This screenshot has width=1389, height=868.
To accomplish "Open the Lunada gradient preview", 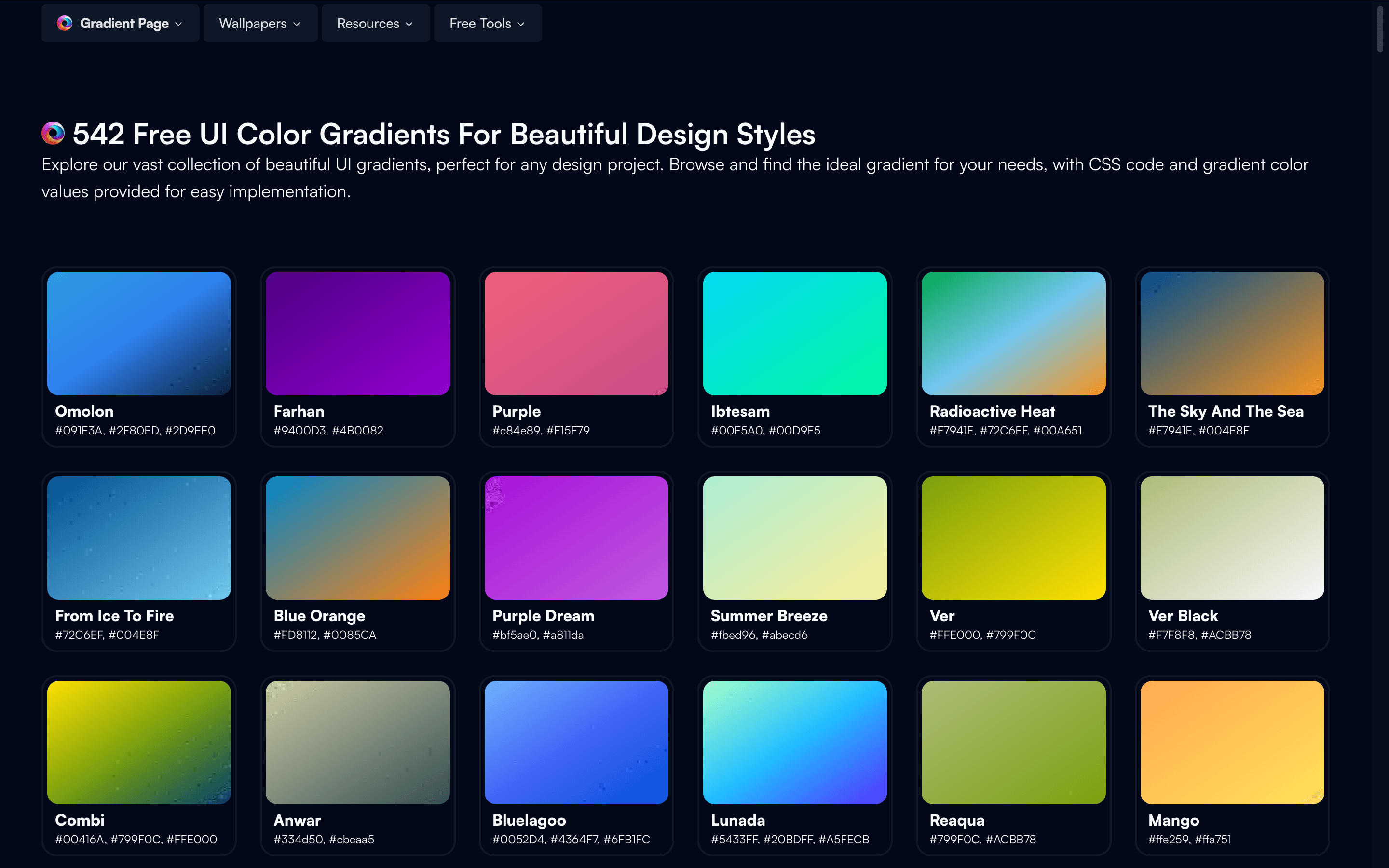I will 795,742.
